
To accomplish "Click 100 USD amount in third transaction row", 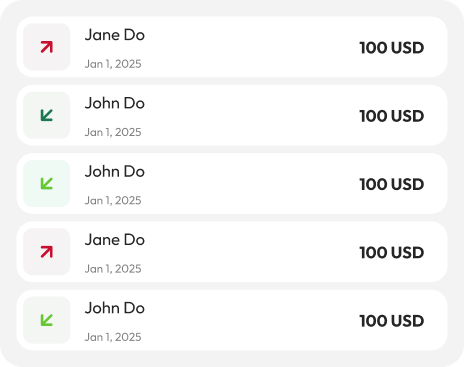I will coord(392,184).
